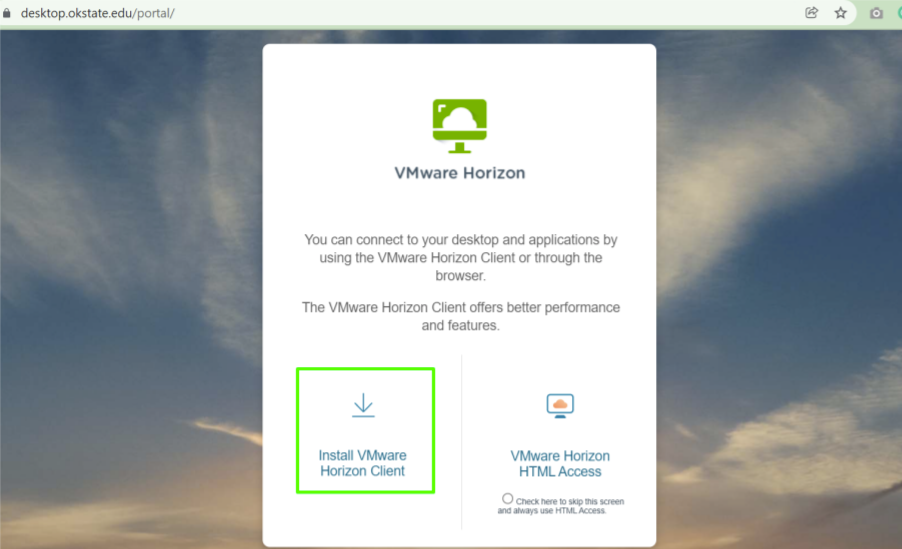Screen dimensions: 902x549
Task: Click the lock icon beside the URL
Action: [x=6, y=13]
